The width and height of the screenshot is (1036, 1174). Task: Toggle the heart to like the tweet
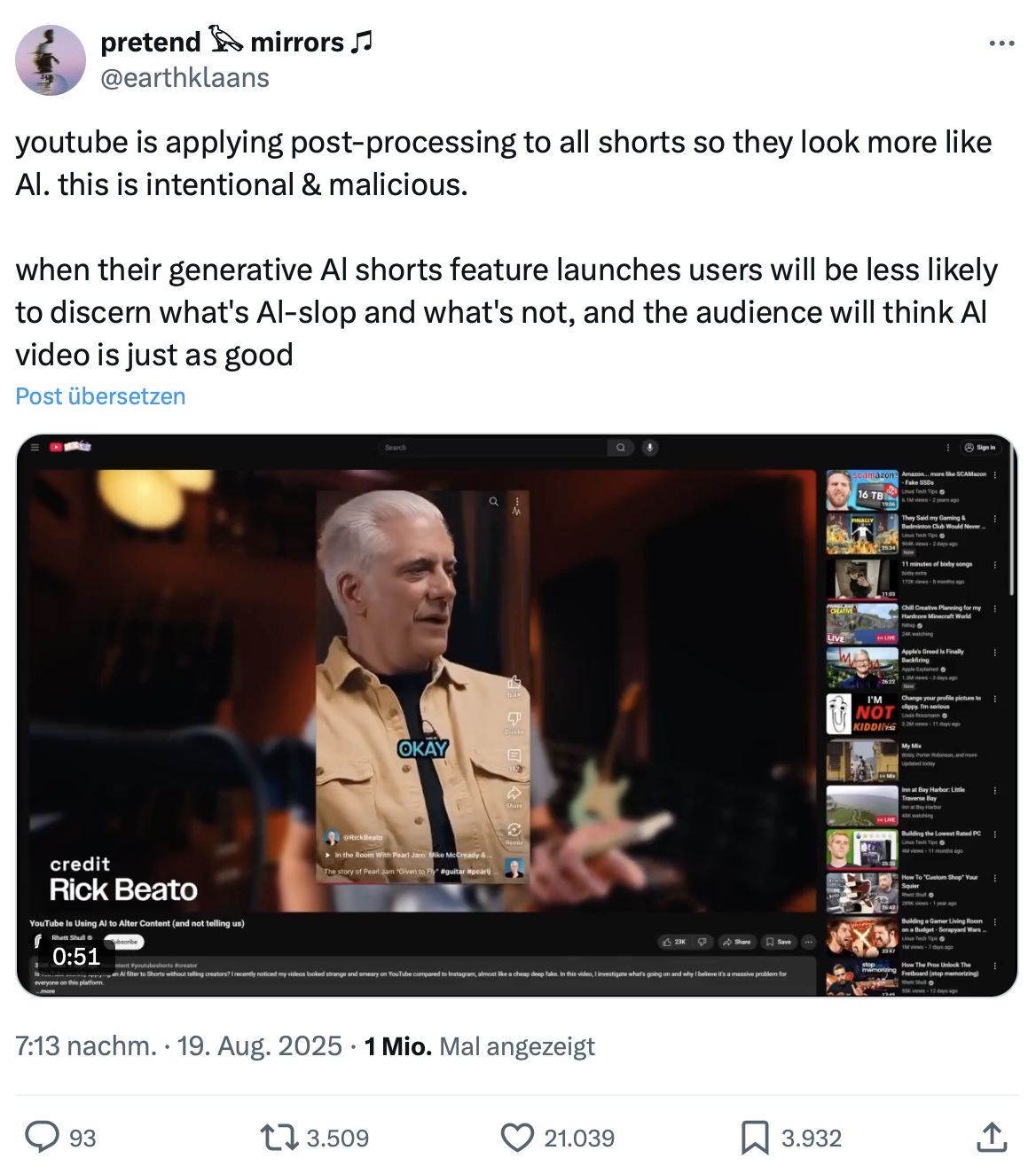coord(519,1138)
